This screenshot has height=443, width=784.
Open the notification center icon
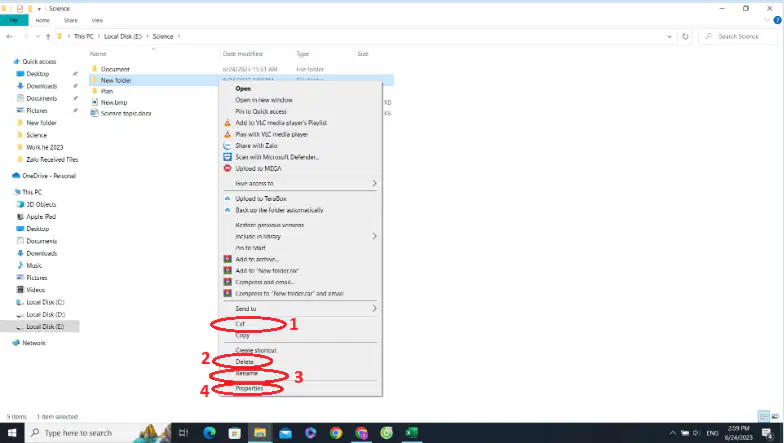coord(768,433)
